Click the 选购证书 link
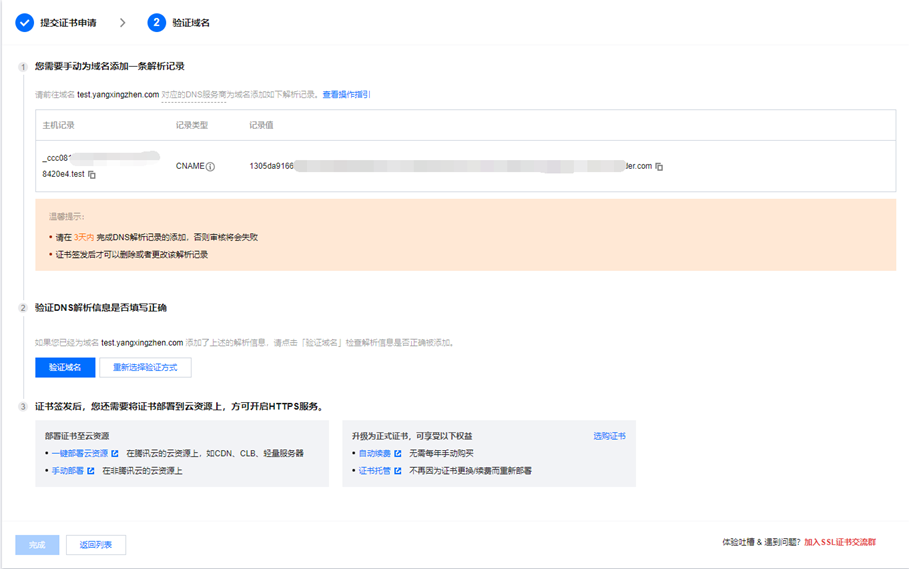 [x=609, y=436]
